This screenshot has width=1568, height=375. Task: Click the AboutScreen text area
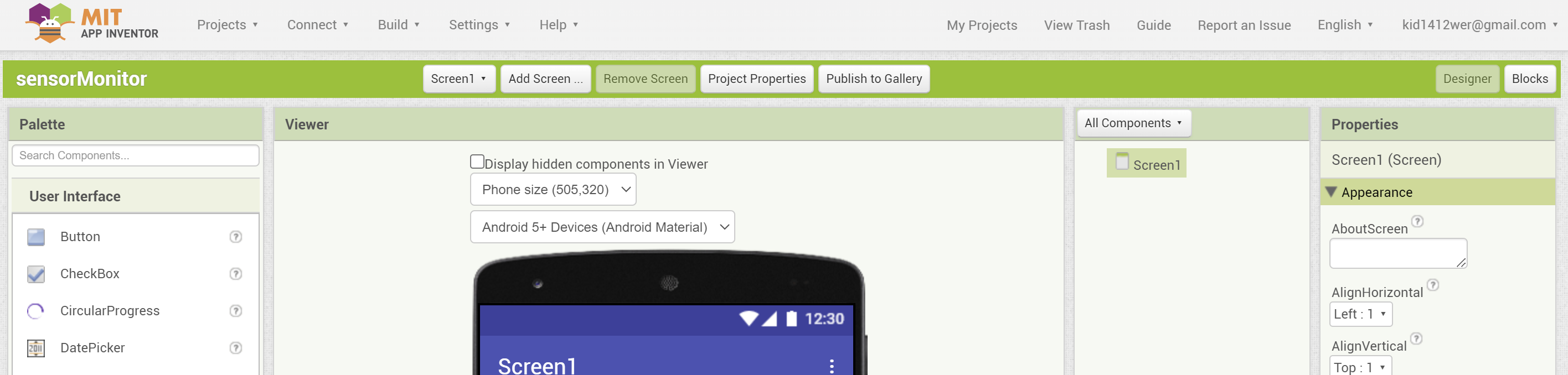(x=1398, y=253)
